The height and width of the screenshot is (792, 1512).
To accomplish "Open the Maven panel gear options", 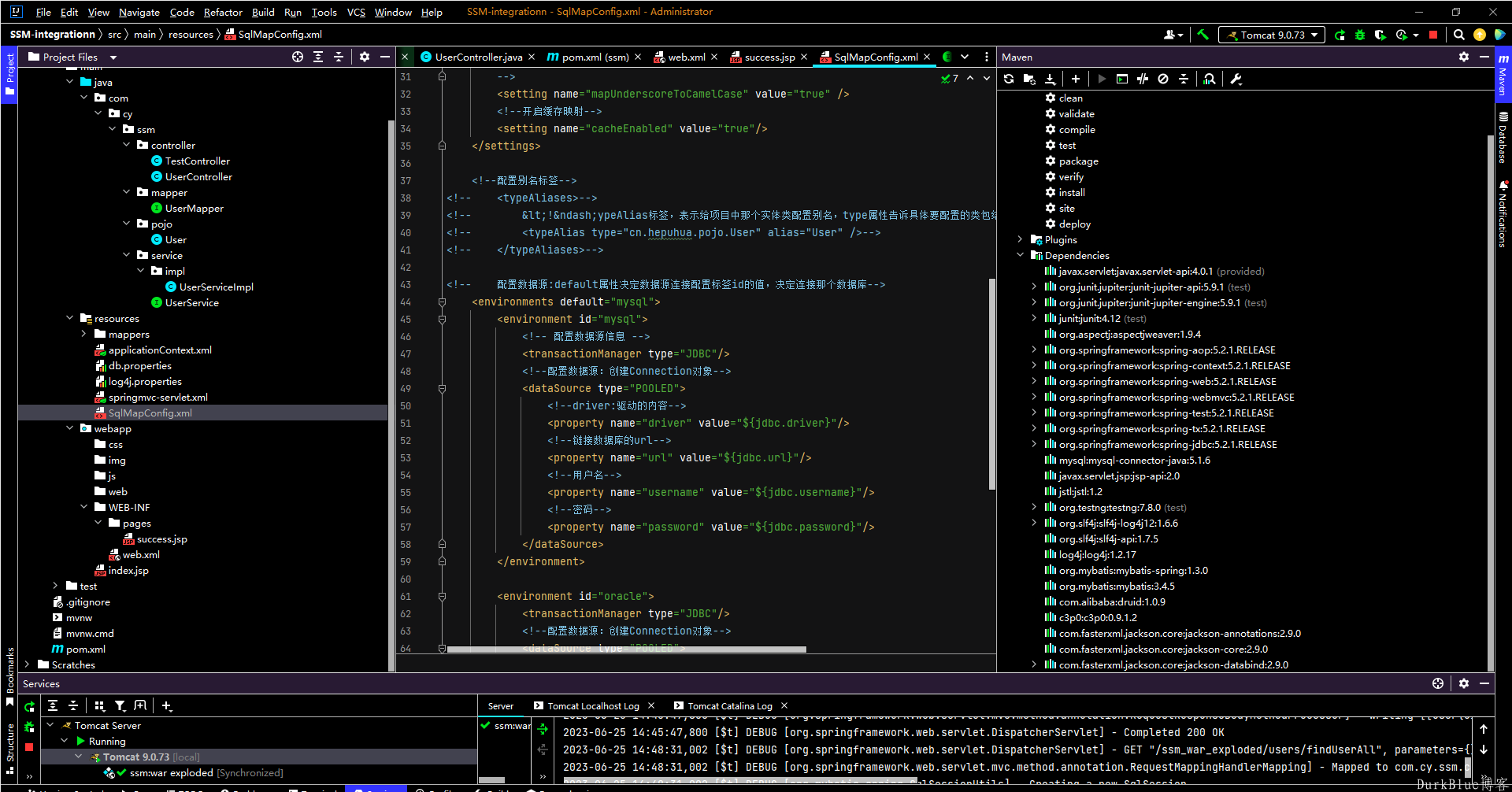I will (x=1464, y=57).
